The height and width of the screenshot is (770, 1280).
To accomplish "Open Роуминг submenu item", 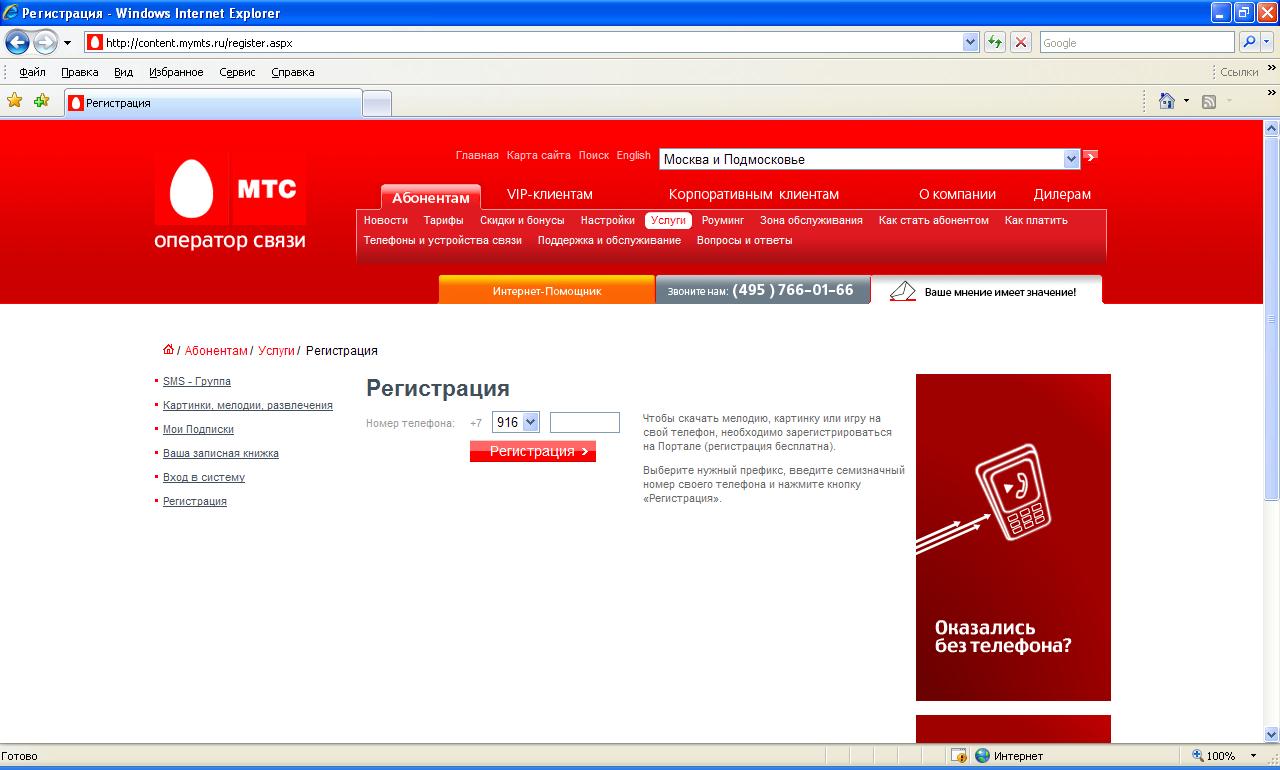I will (723, 220).
